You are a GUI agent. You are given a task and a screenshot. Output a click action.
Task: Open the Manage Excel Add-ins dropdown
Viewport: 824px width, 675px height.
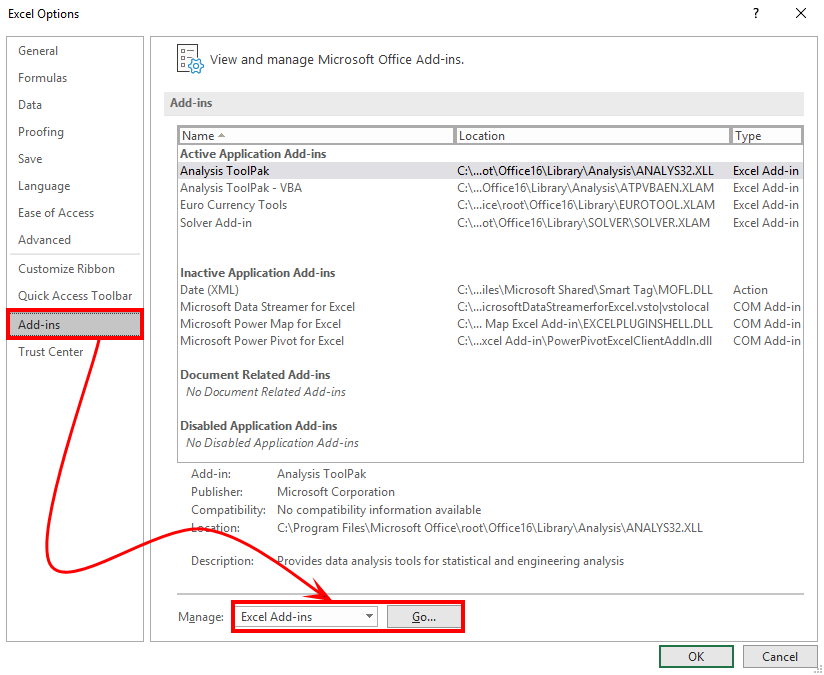point(307,617)
